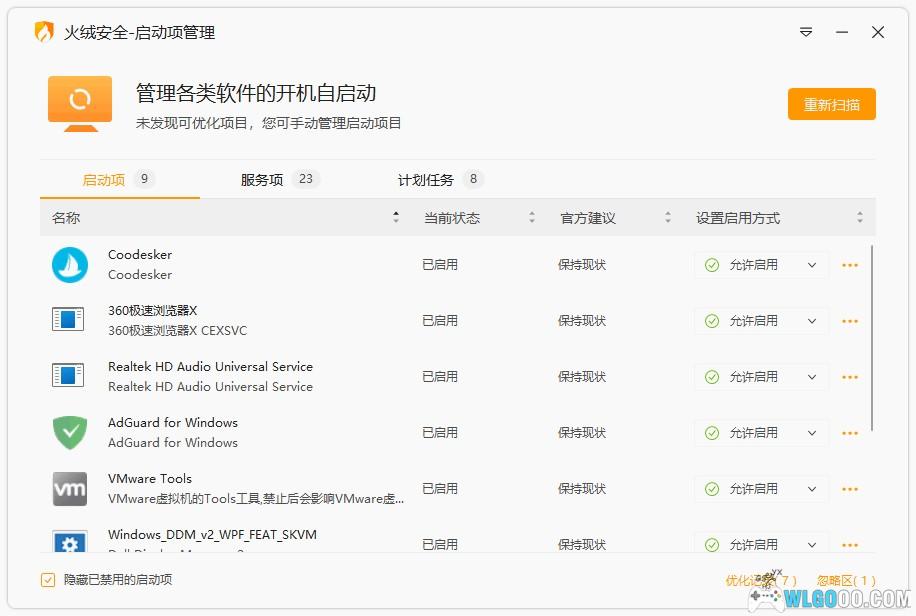The image size is (916, 616).
Task: Click the VMware Tools vm icon
Action: pos(70,489)
